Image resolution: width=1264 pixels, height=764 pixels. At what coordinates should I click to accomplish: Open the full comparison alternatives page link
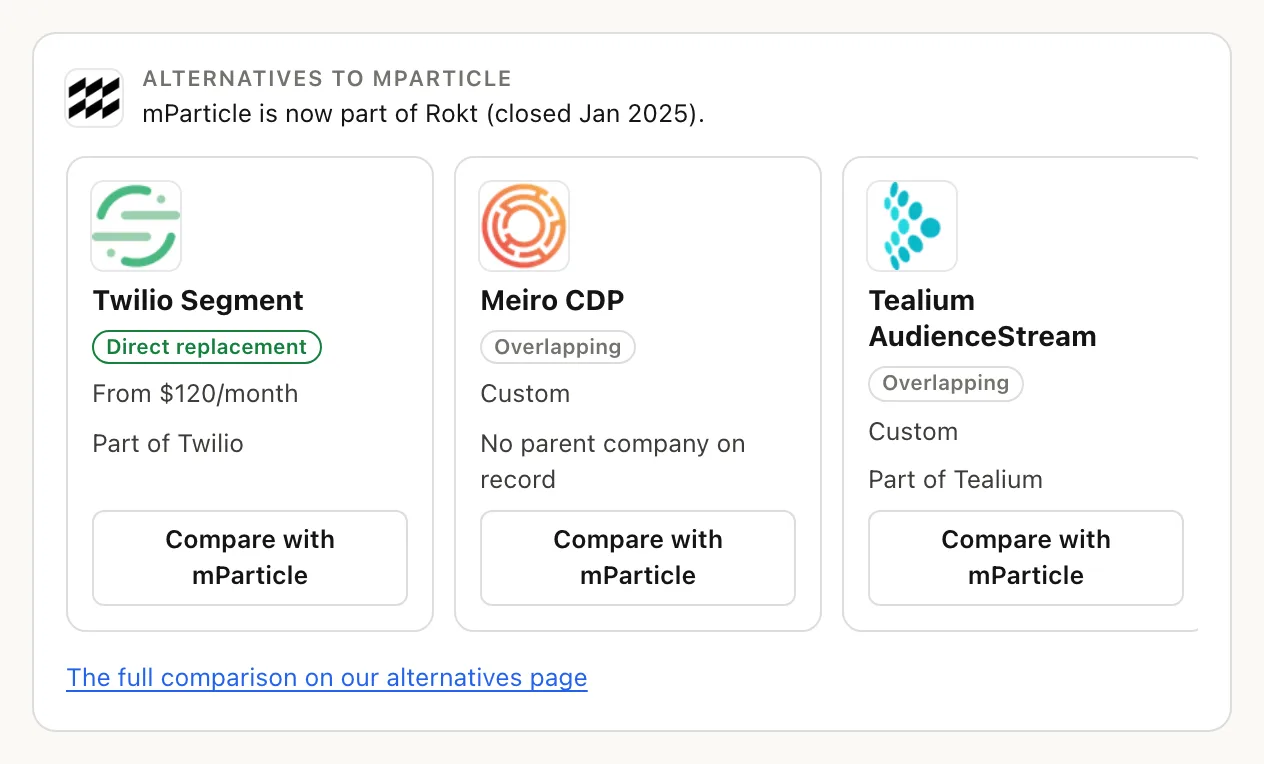(x=327, y=678)
